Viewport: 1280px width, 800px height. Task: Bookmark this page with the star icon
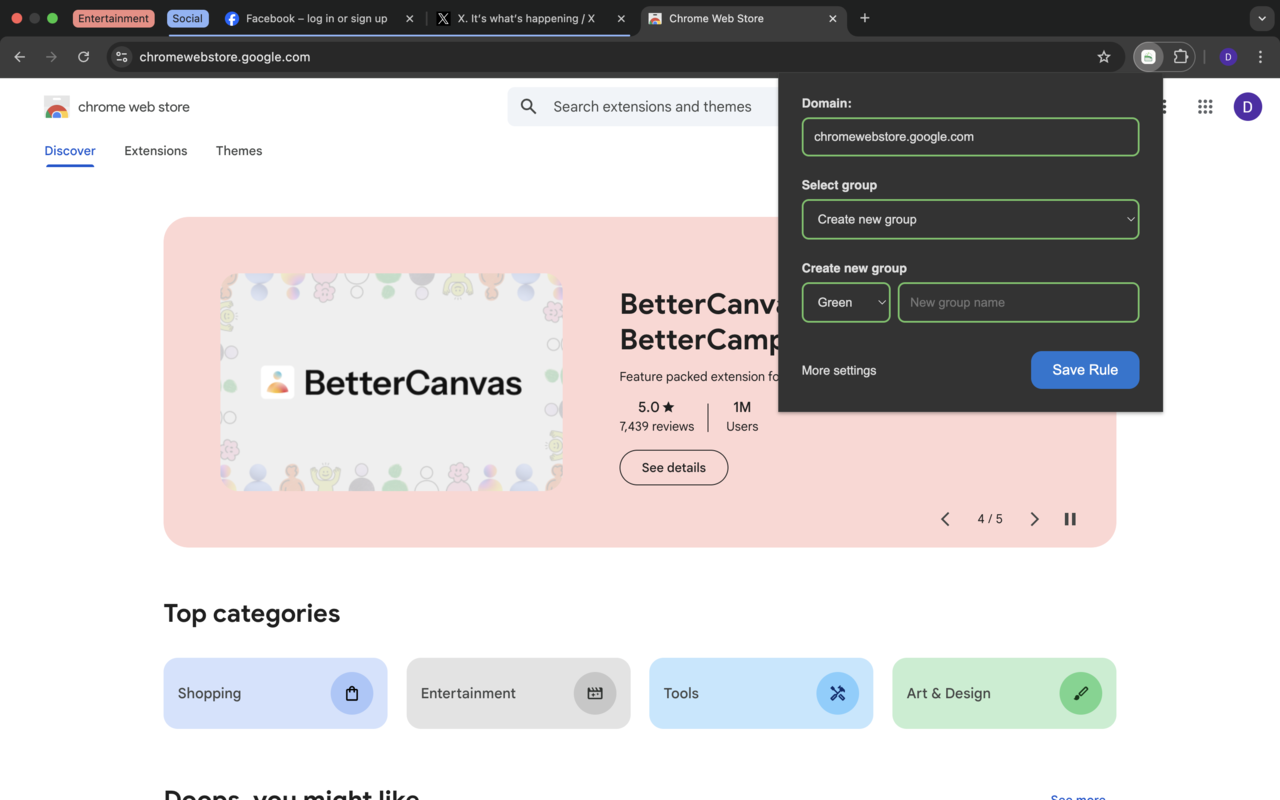(1104, 57)
